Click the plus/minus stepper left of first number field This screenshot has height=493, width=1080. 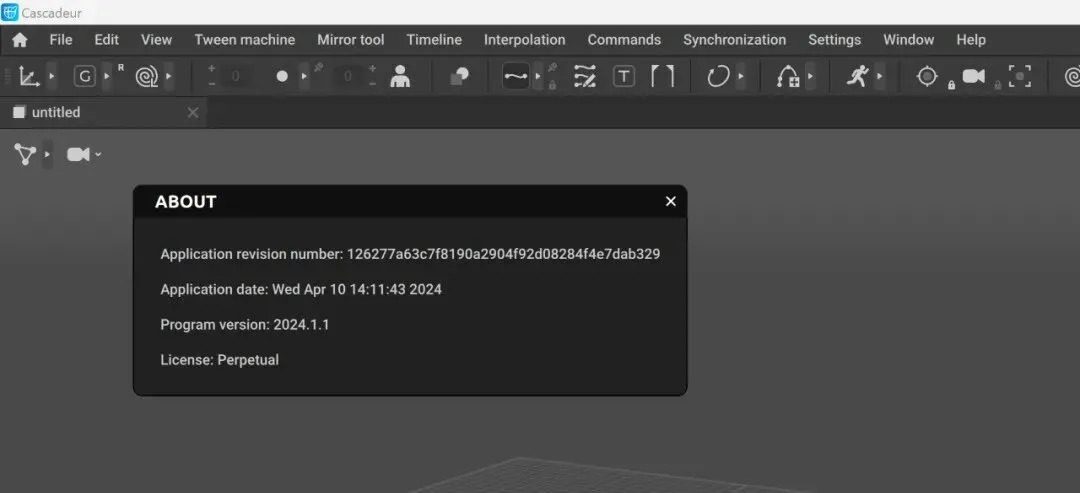pos(211,76)
